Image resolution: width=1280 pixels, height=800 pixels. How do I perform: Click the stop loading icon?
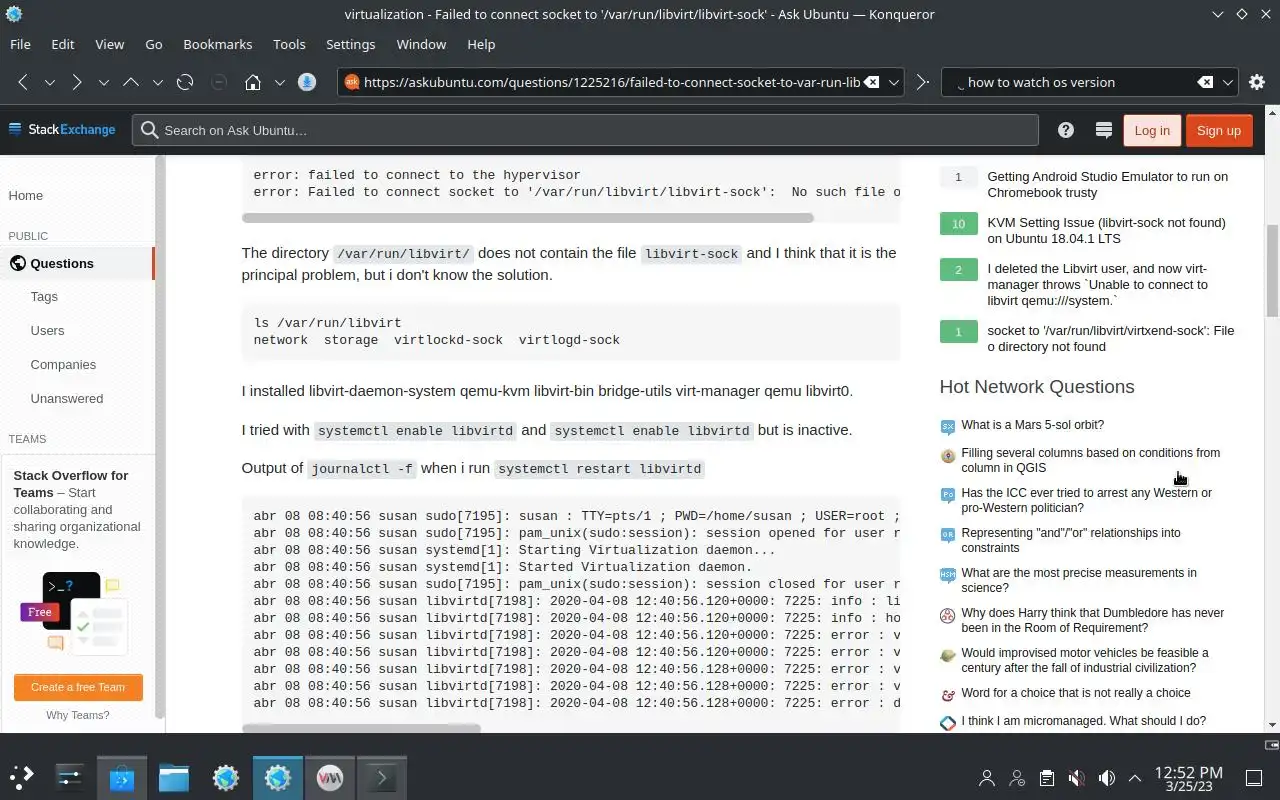[x=219, y=82]
